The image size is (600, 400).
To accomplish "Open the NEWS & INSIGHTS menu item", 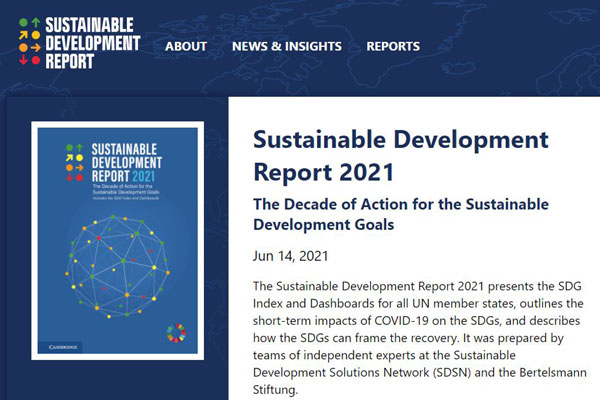I will (x=287, y=46).
